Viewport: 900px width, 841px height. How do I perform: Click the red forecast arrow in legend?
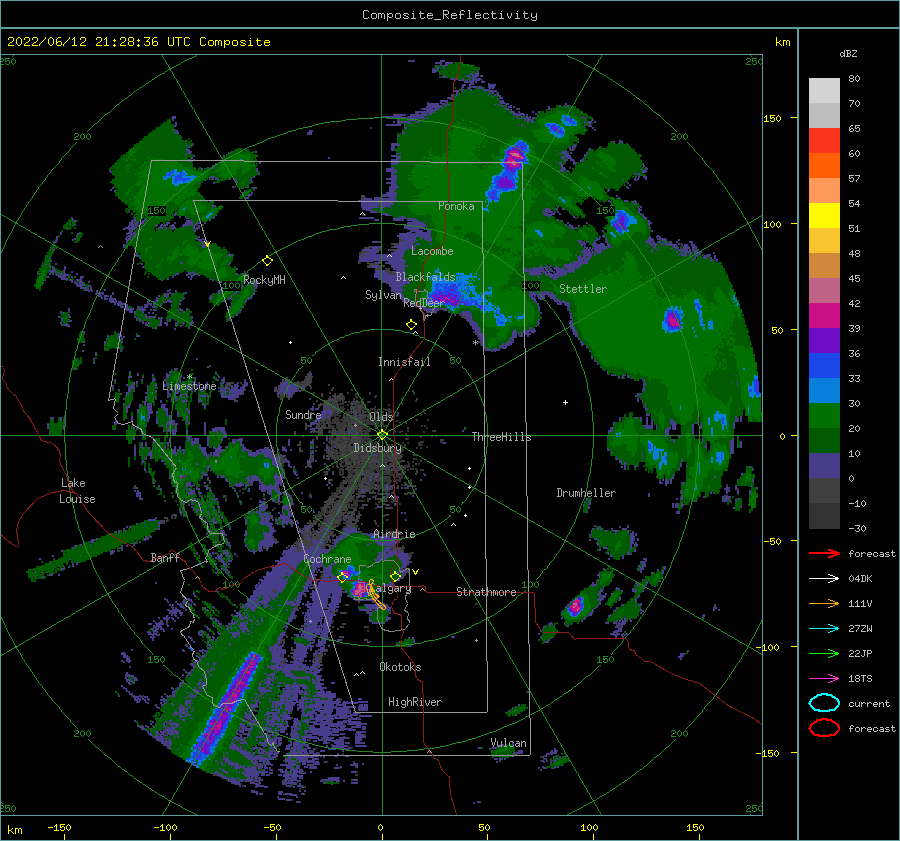coord(824,553)
